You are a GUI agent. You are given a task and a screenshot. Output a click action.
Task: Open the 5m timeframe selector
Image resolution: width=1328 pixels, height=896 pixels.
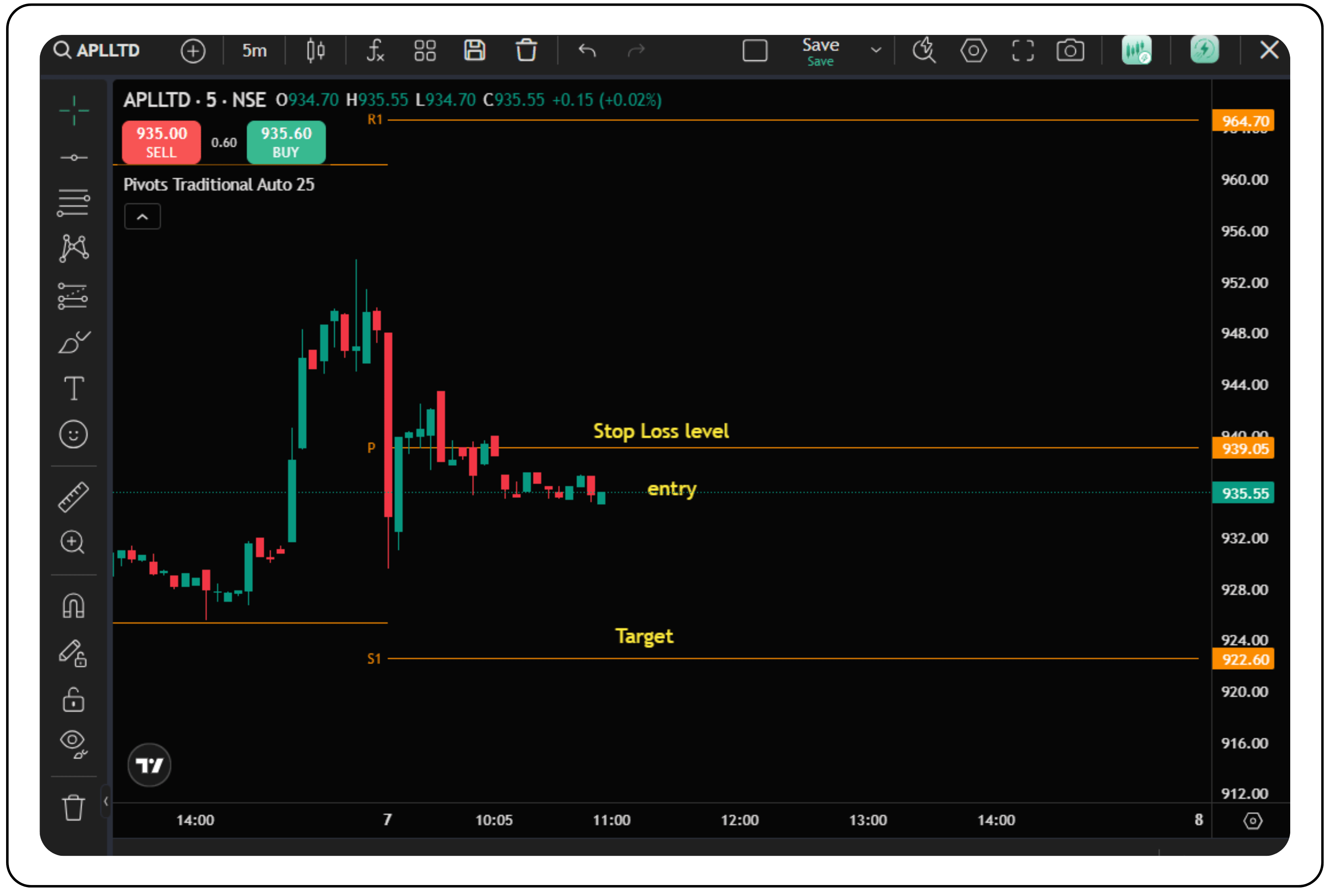(254, 50)
